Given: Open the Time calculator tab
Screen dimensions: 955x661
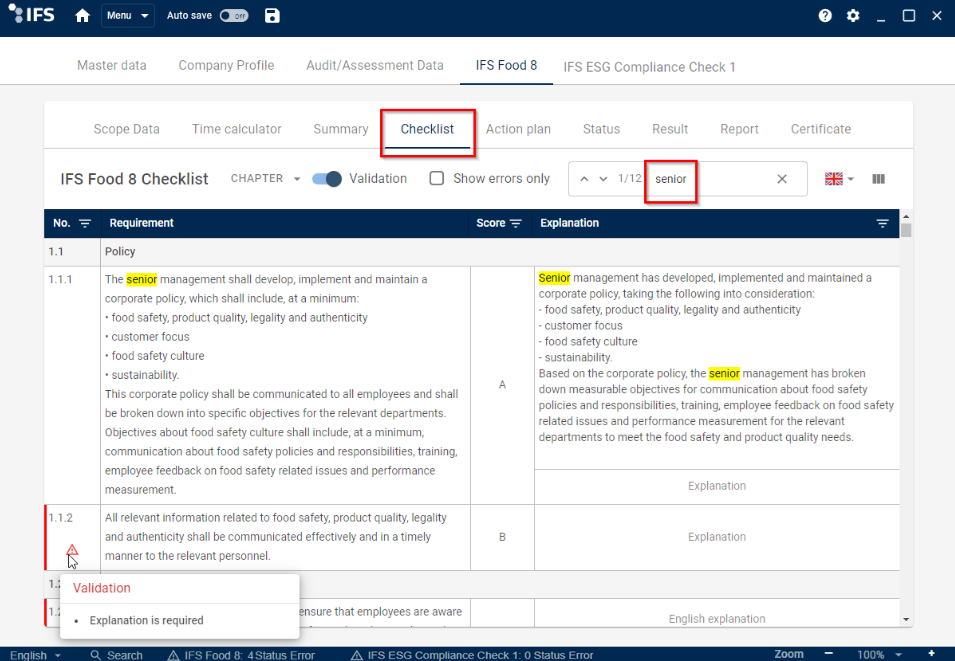Looking at the screenshot, I should 236,129.
